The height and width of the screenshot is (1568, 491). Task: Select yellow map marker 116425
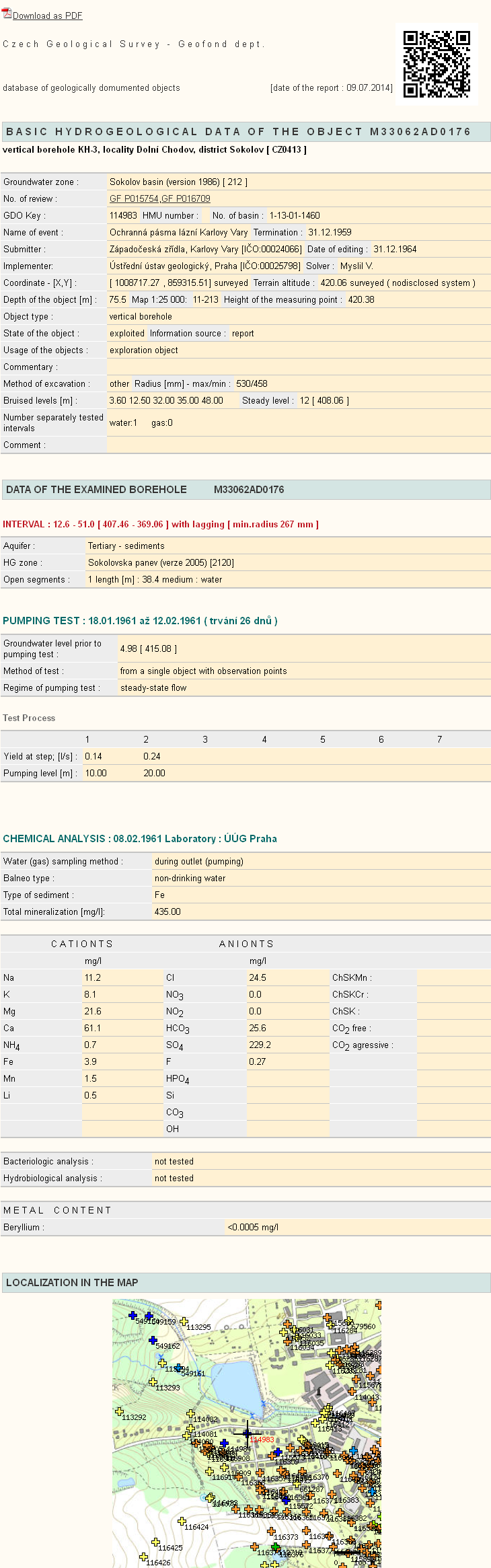pos(155,1542)
